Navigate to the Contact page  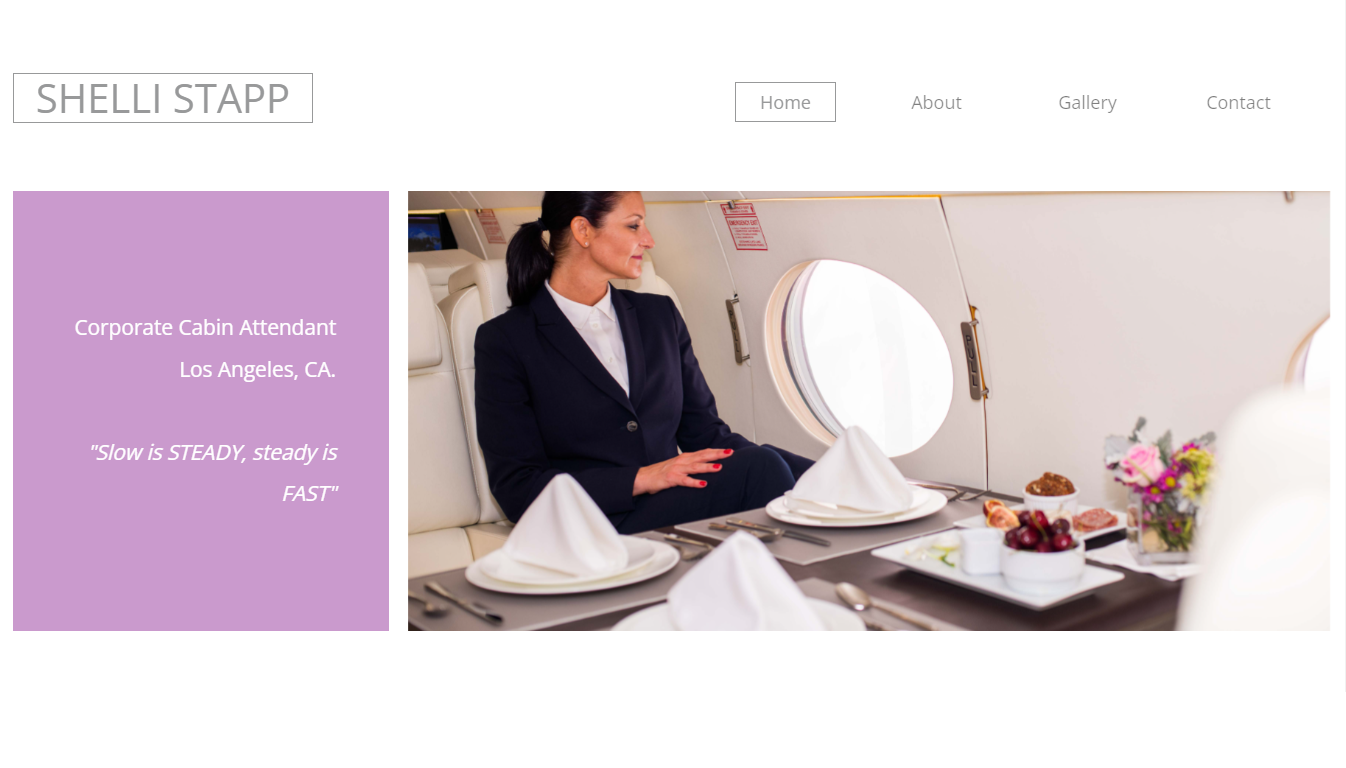pos(1238,102)
